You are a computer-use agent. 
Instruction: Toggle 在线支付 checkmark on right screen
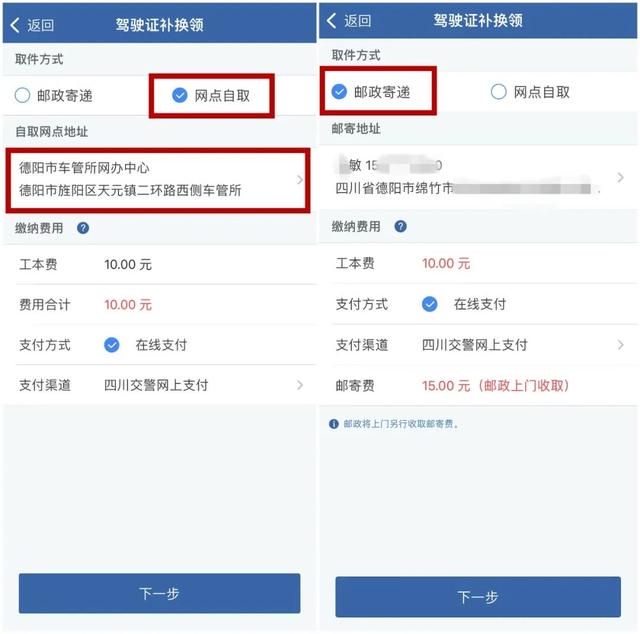click(429, 304)
